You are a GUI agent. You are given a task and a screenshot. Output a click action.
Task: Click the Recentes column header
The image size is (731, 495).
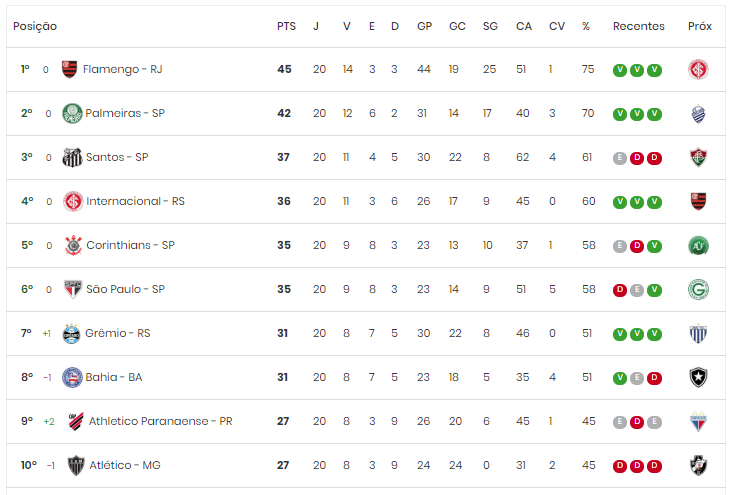pyautogui.click(x=638, y=26)
